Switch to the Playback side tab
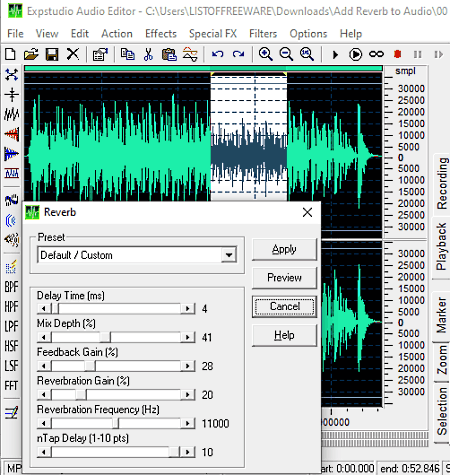Screen dimensions: 450x475 pyautogui.click(x=442, y=247)
